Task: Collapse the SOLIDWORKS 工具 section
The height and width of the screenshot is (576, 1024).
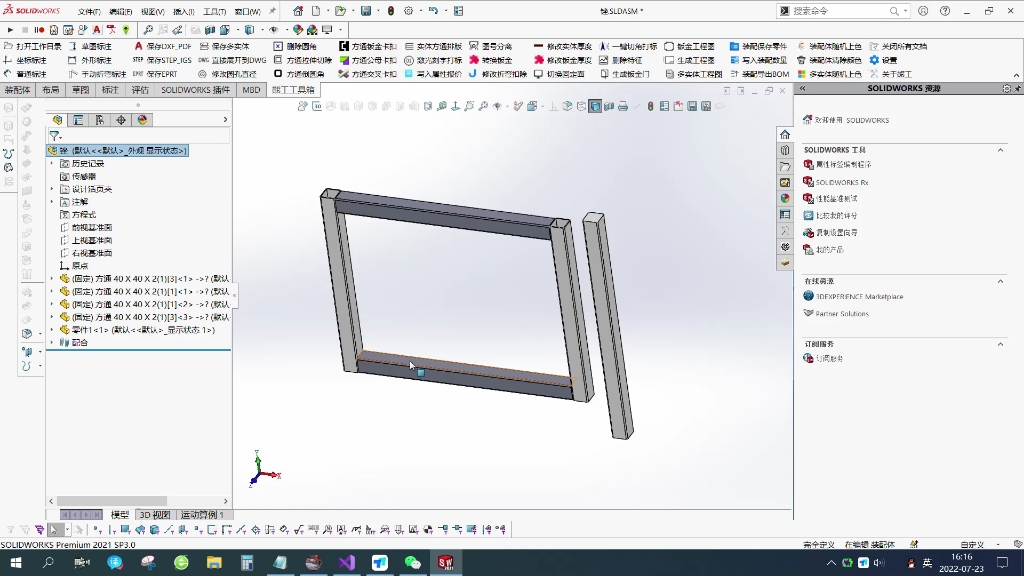Action: pyautogui.click(x=999, y=148)
